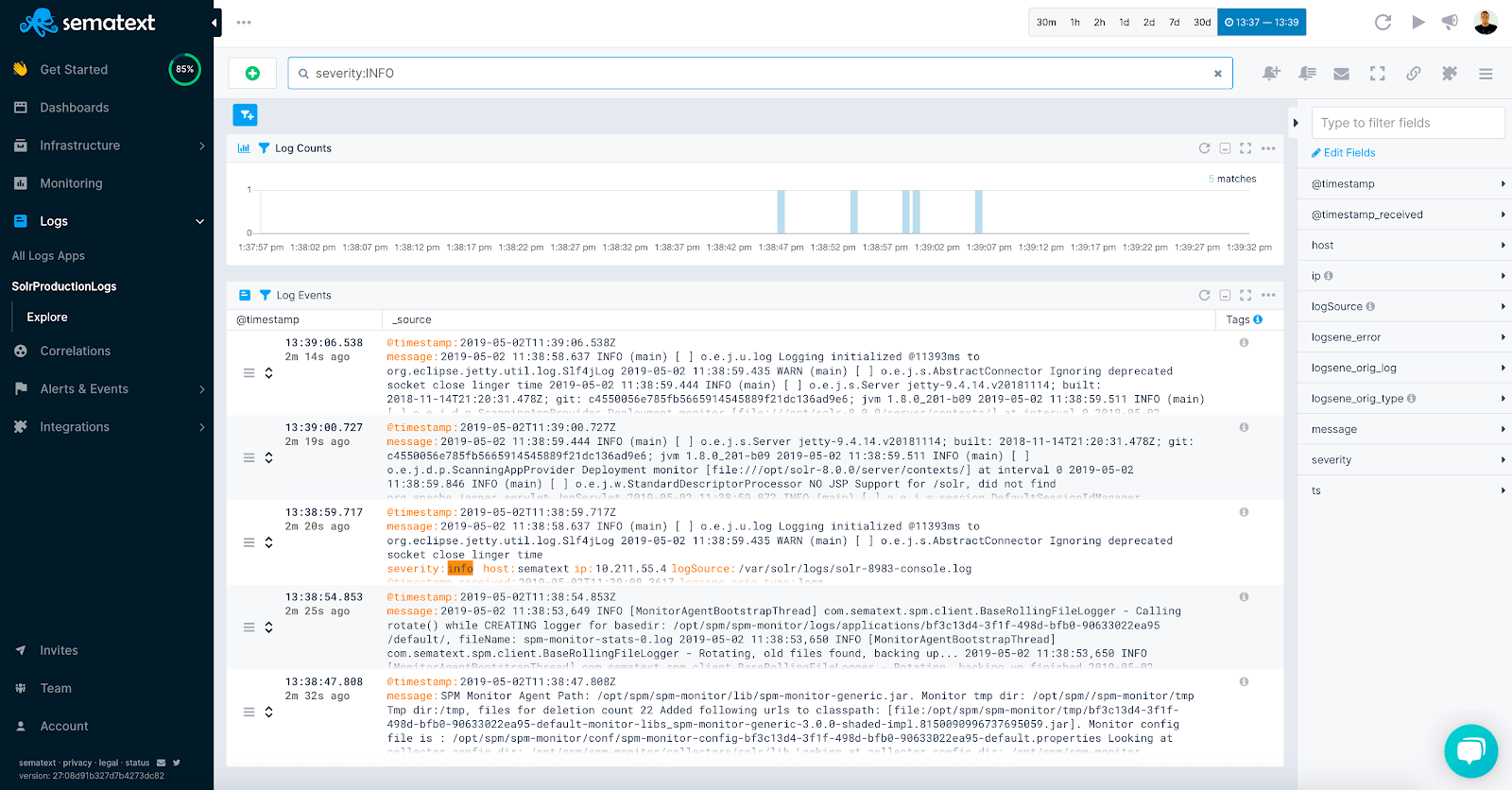Create an alert with bell-plus icon
Screen dimensions: 1512x790
pos(1271,73)
